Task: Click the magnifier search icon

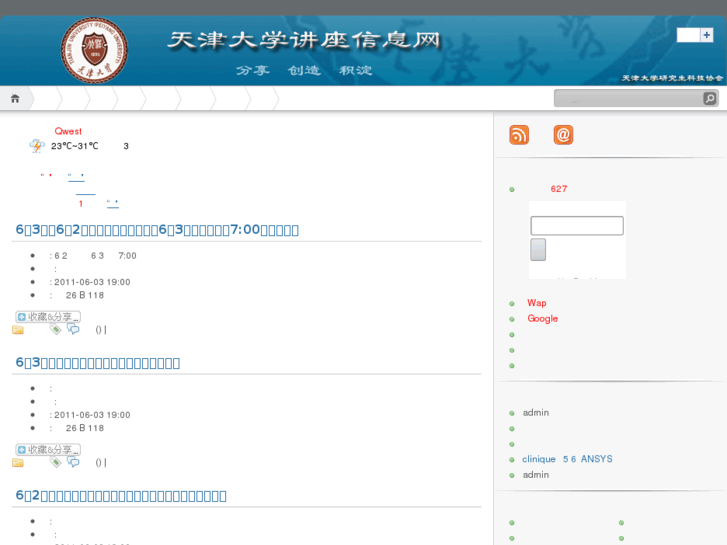Action: click(x=709, y=98)
